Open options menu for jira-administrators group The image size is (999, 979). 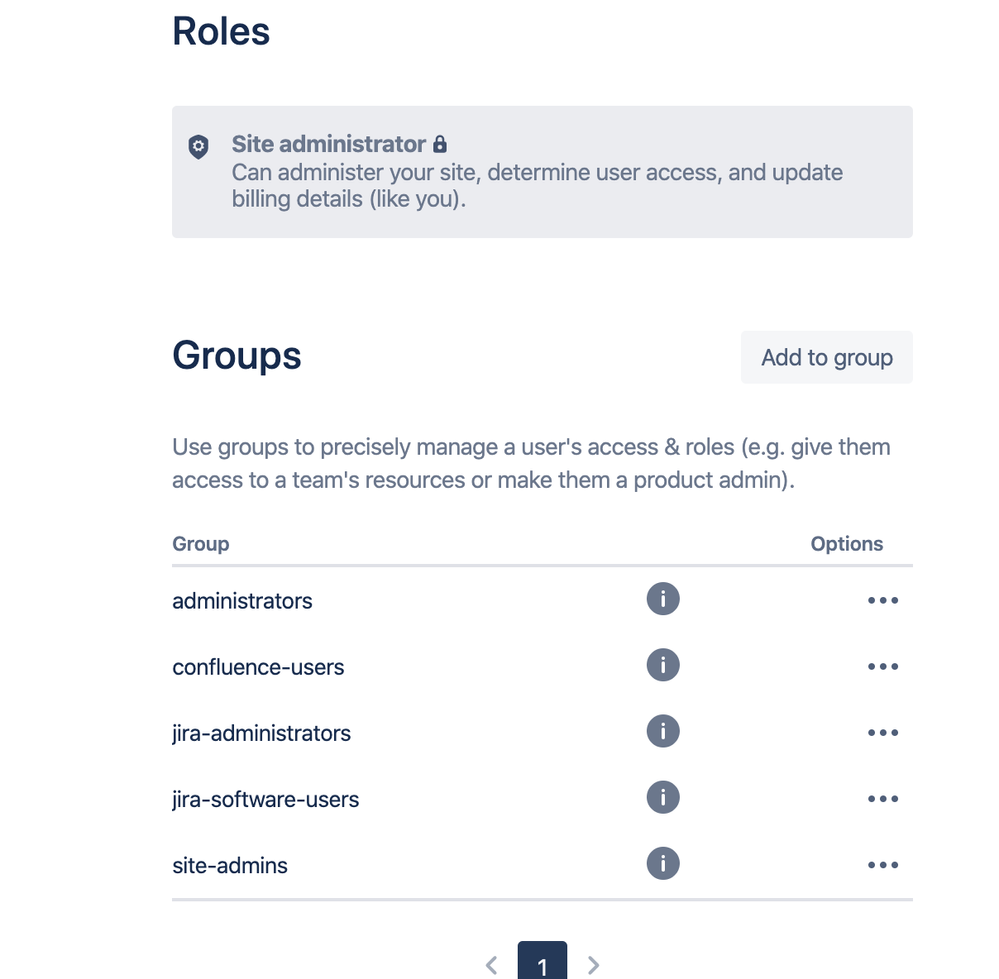tap(883, 732)
